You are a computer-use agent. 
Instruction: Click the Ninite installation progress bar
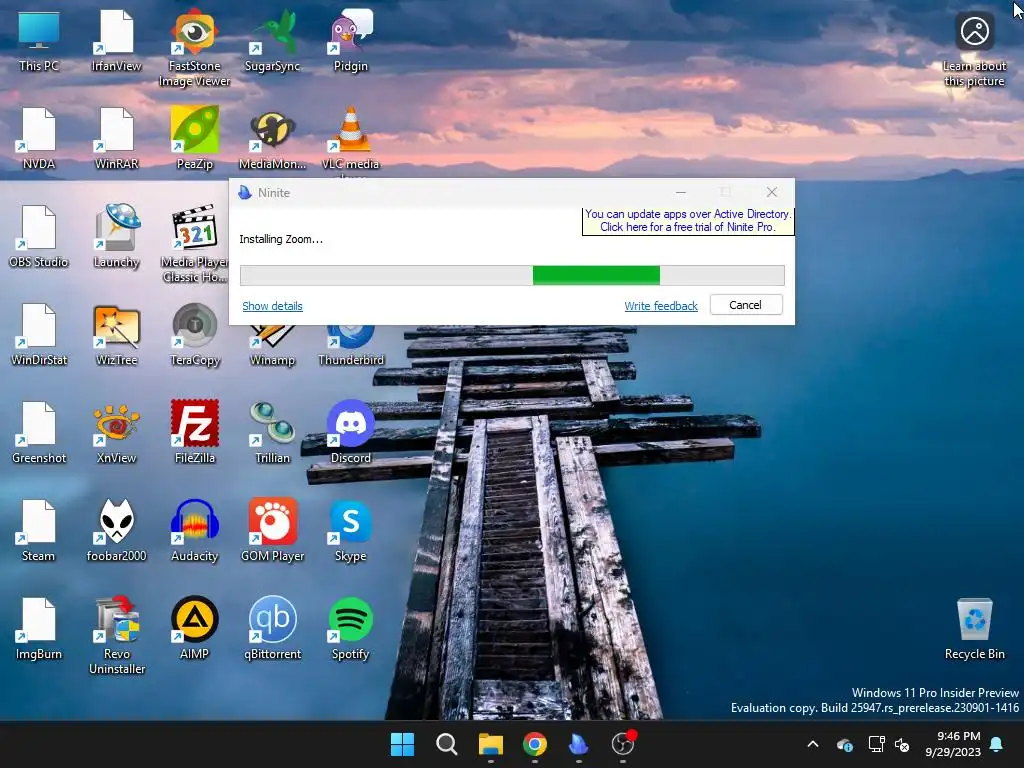click(512, 276)
